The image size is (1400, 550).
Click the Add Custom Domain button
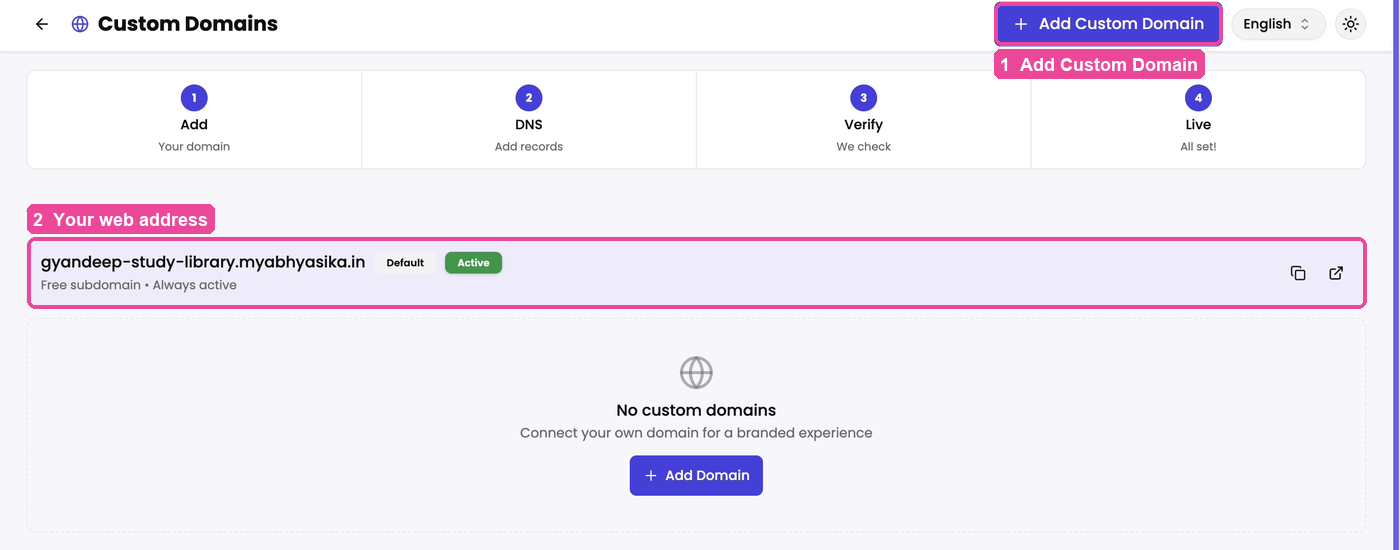[1108, 24]
